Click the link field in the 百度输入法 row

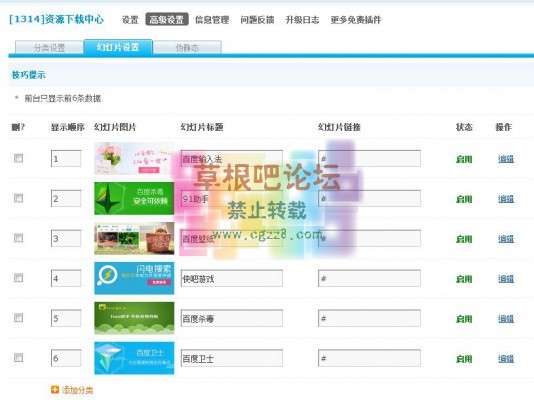point(369,158)
